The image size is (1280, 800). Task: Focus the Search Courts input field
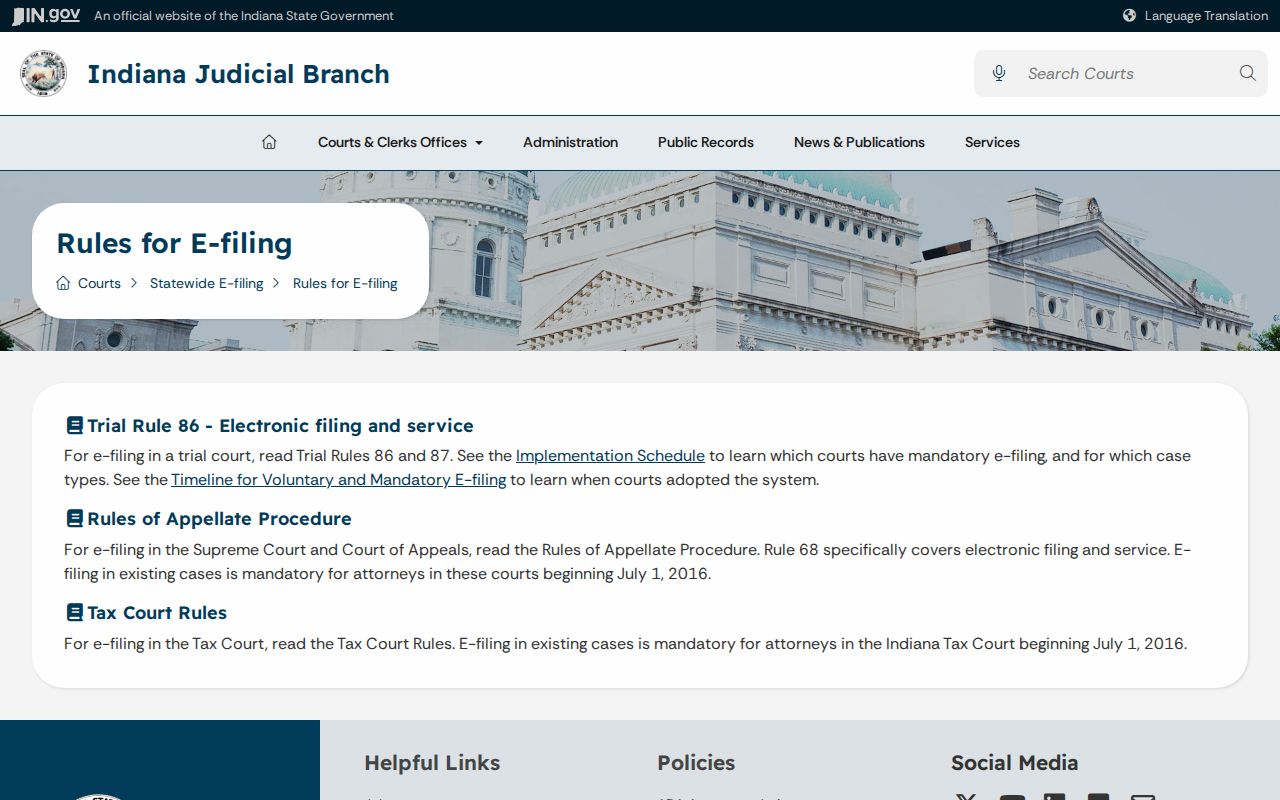(x=1120, y=73)
